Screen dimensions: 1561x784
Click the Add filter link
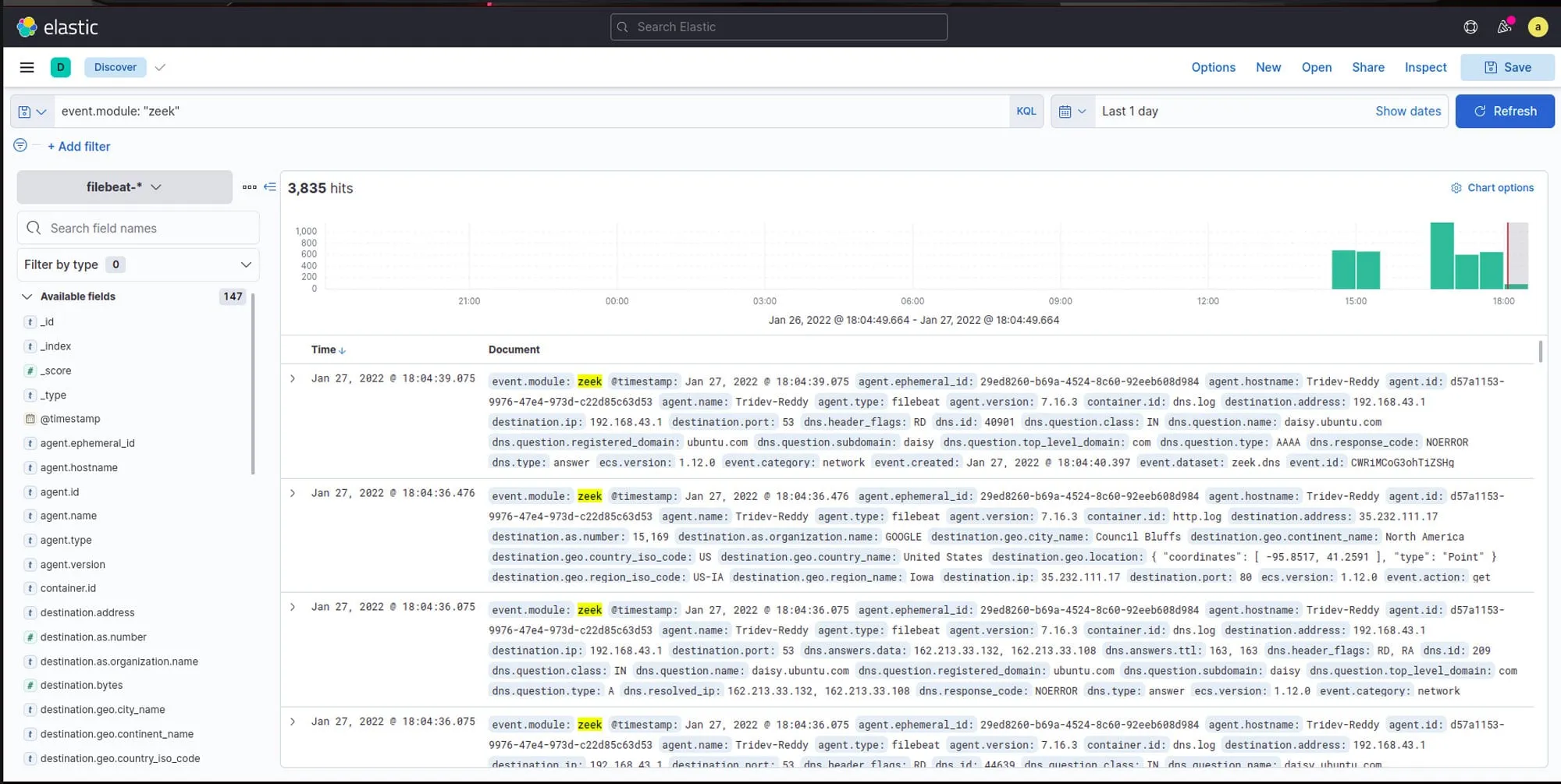click(79, 146)
